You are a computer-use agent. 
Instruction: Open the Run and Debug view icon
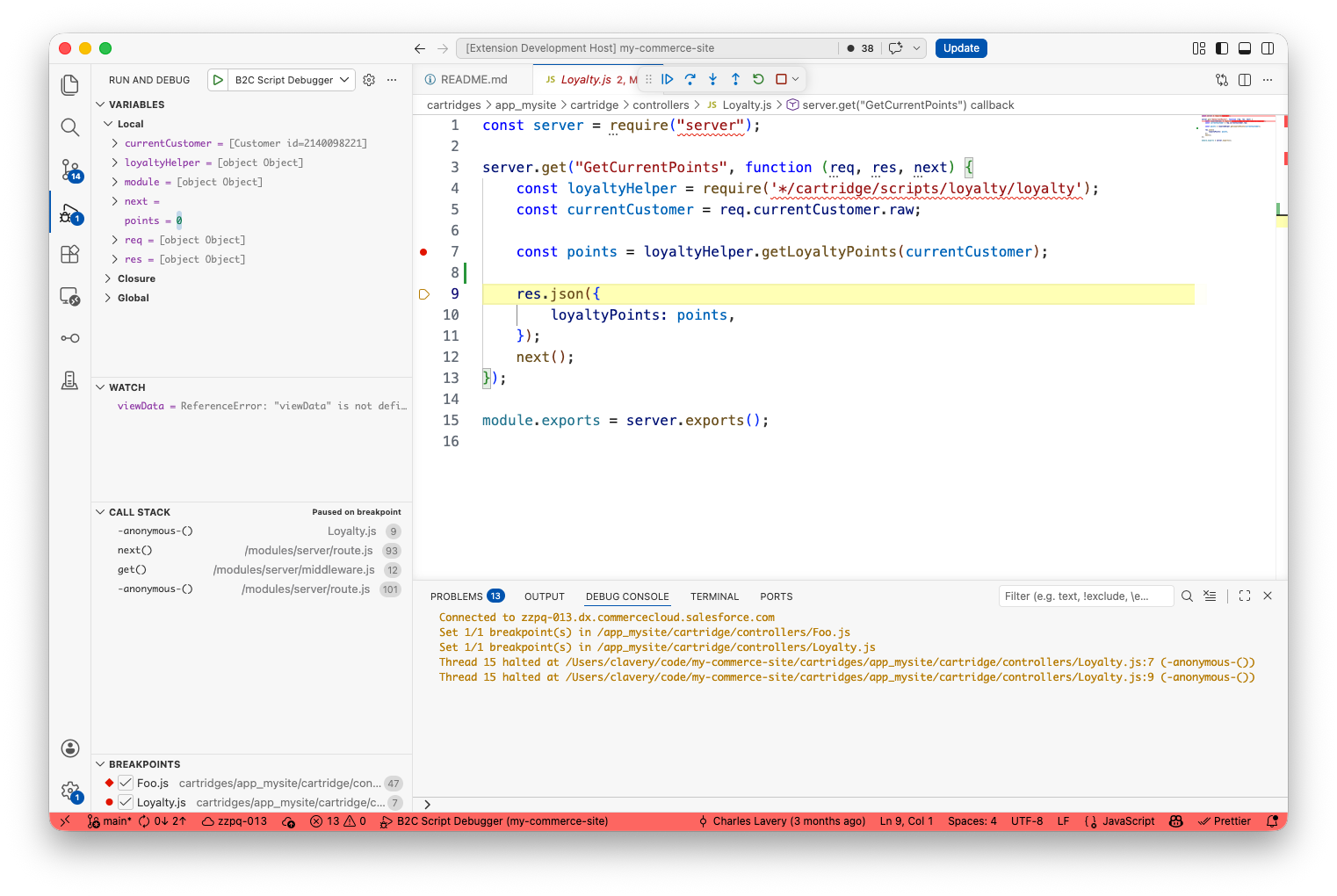[x=70, y=213]
